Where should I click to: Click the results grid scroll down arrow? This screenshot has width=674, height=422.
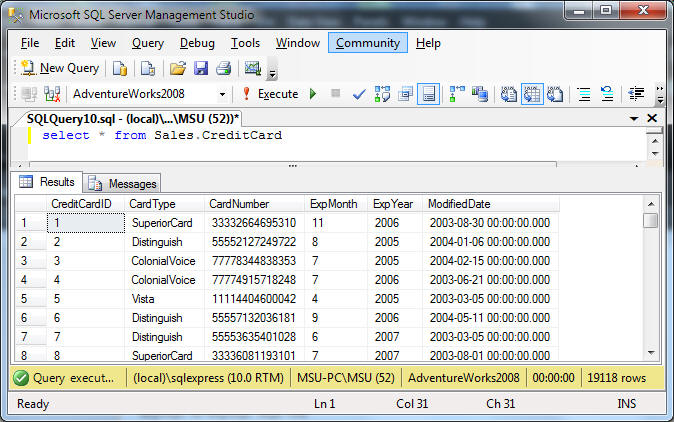point(651,353)
